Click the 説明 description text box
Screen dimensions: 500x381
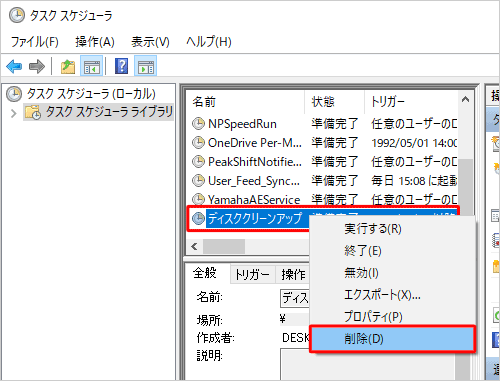pyautogui.click(x=367, y=364)
